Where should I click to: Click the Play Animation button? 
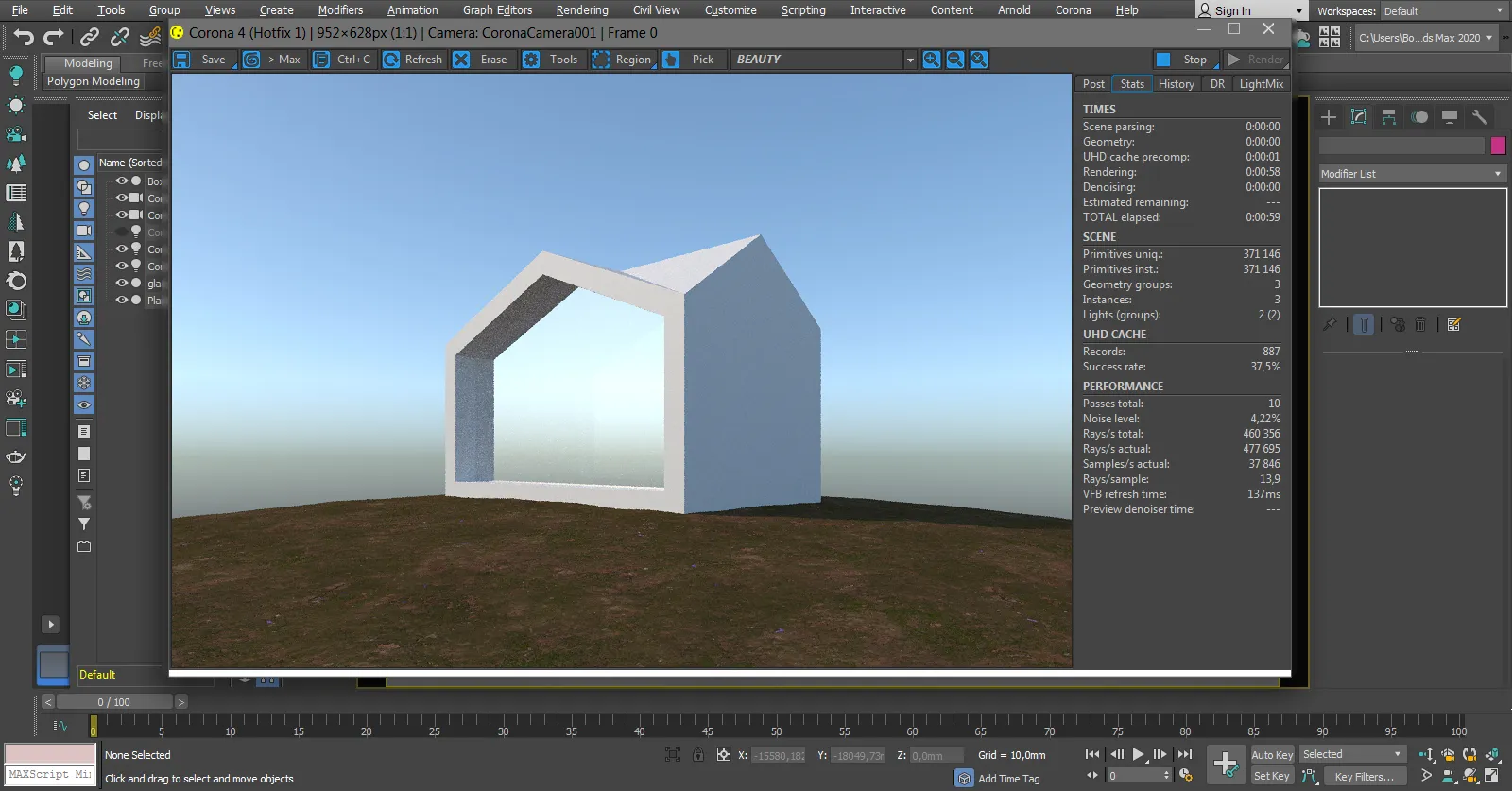click(1139, 754)
